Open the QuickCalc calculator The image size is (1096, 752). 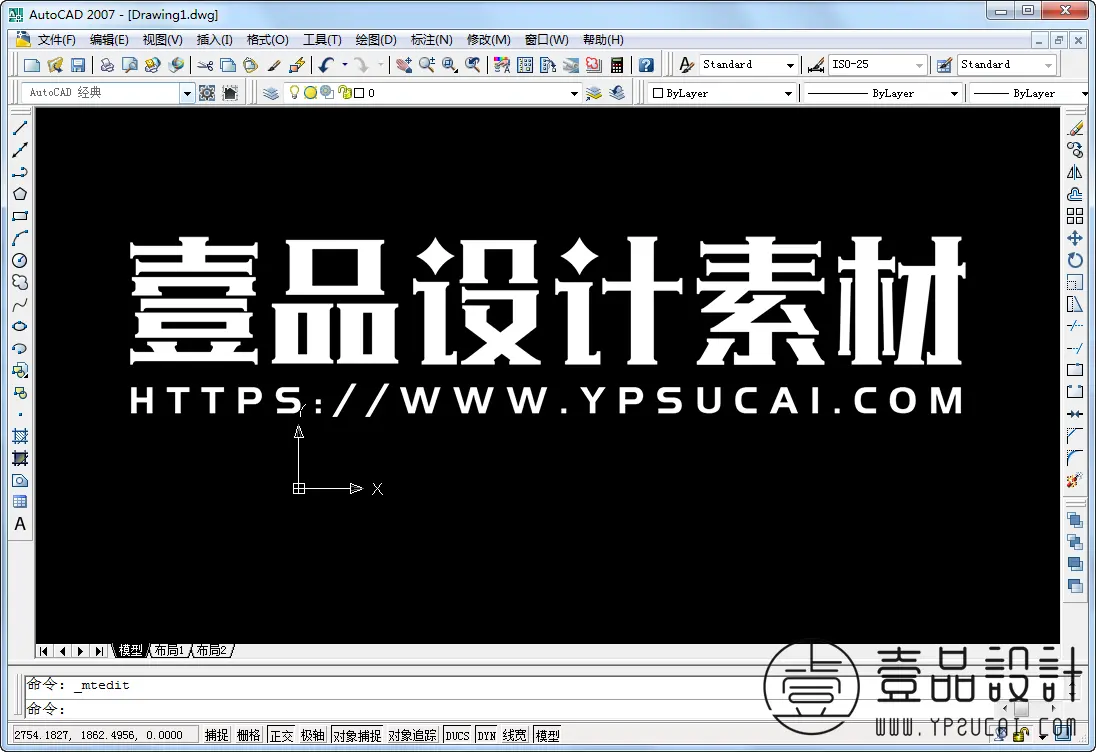(616, 65)
